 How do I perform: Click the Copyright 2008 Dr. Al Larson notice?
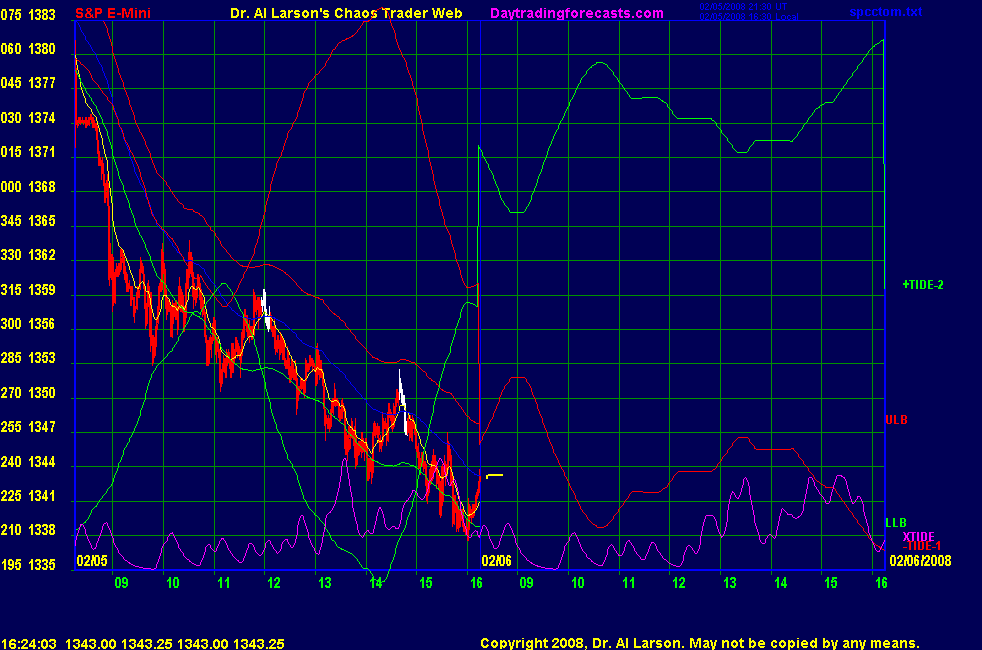click(699, 643)
